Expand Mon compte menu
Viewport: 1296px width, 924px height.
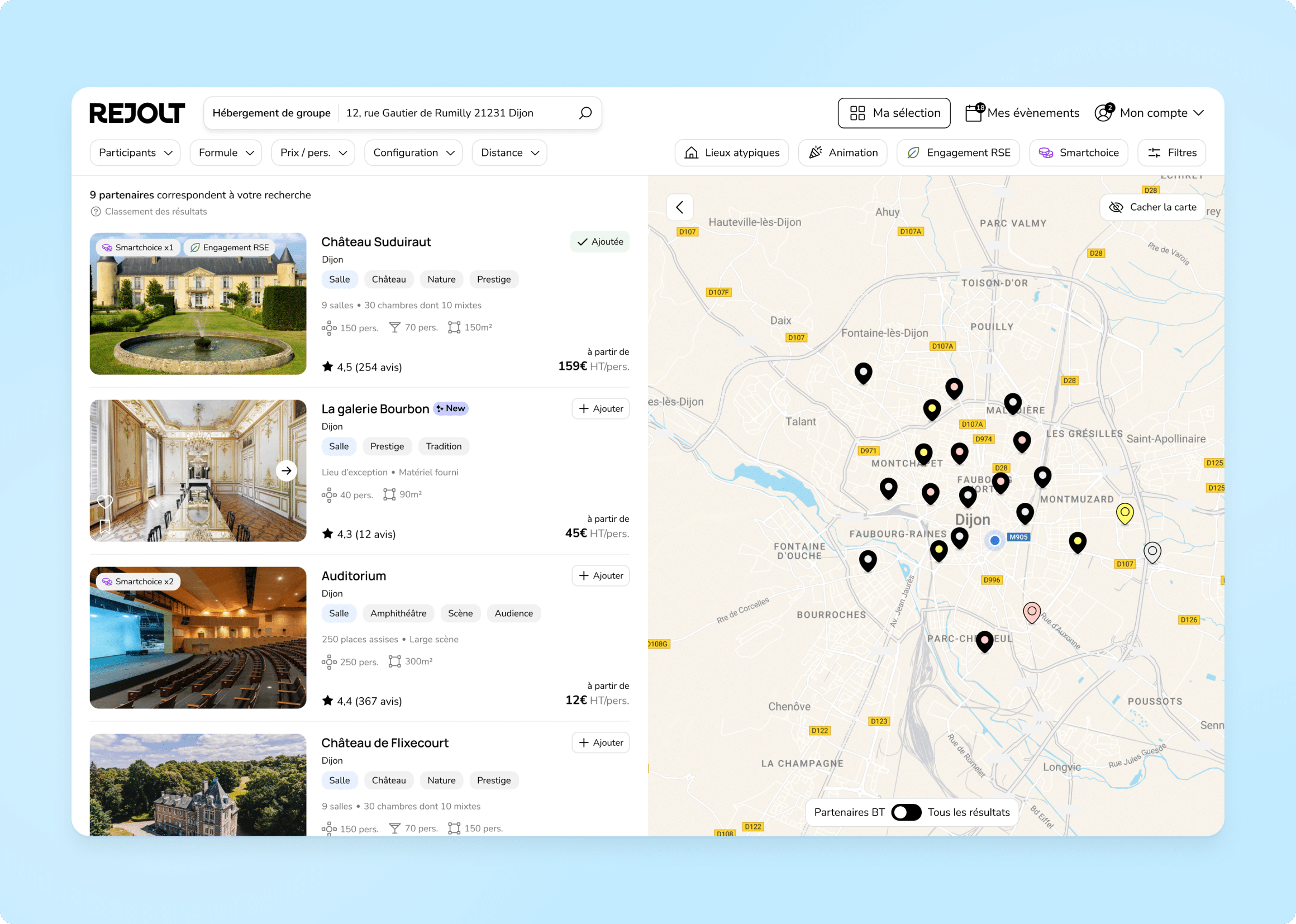(x=1149, y=113)
